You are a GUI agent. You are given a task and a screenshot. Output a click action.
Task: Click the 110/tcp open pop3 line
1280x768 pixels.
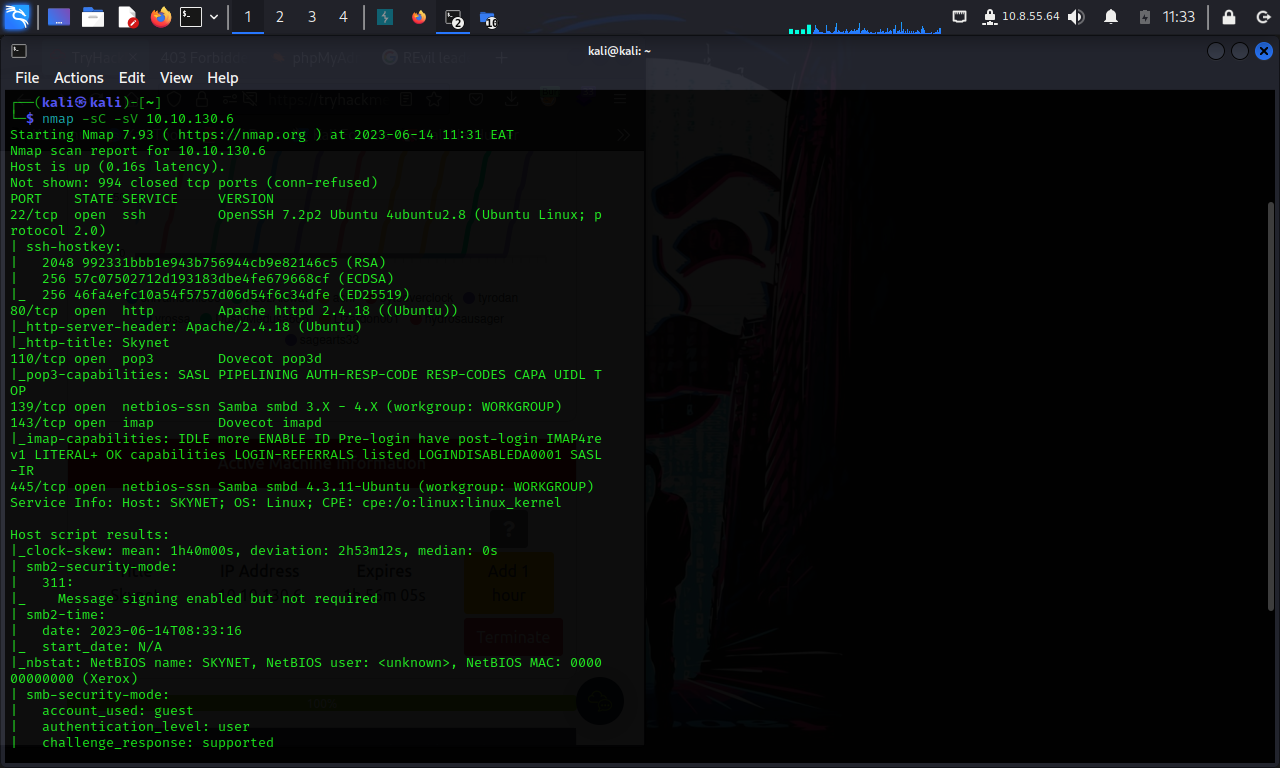click(x=166, y=359)
